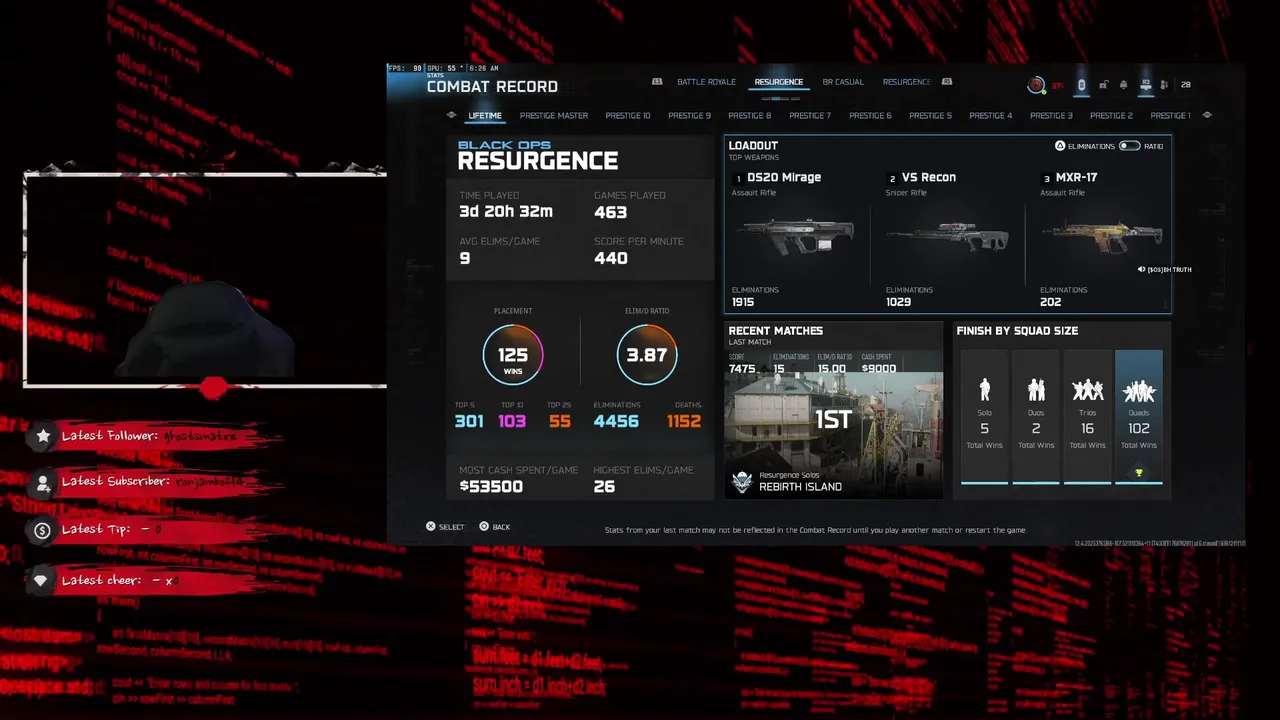Screen dimensions: 1280x720
Task: Click the Games Played value 463
Action: [x=610, y=212]
